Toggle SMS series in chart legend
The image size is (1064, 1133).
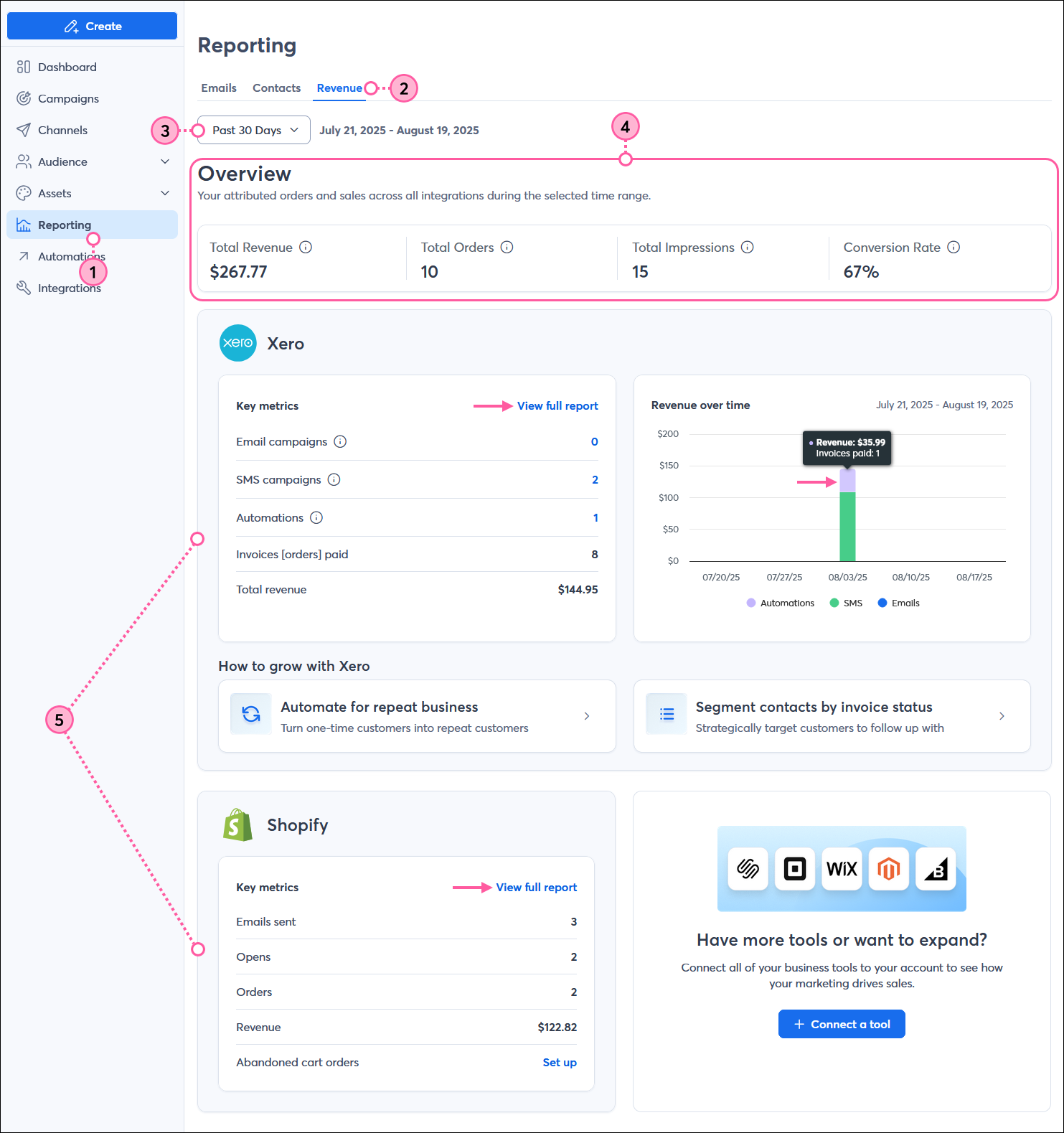[x=846, y=603]
